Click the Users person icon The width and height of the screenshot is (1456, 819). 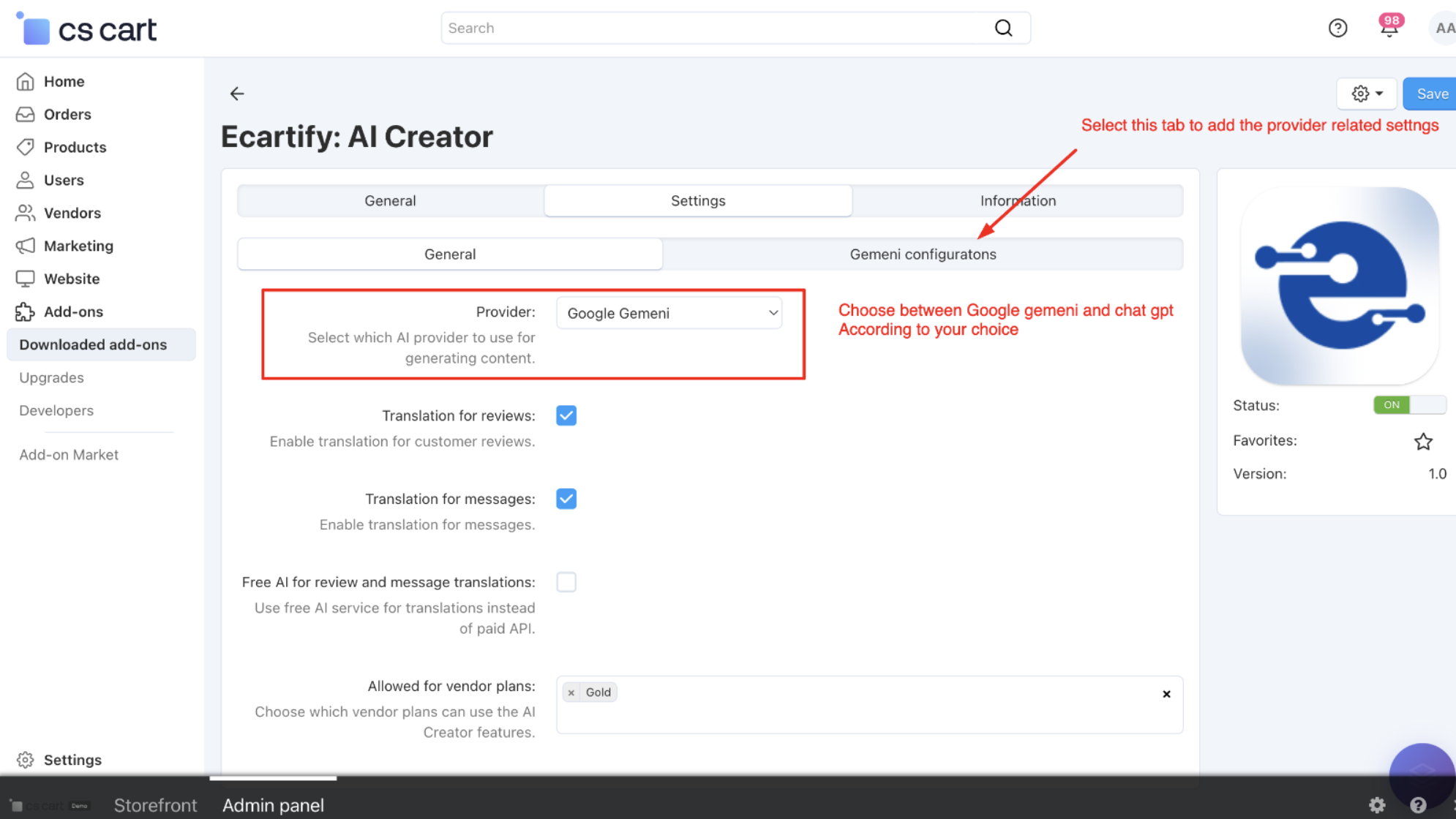pyautogui.click(x=26, y=180)
